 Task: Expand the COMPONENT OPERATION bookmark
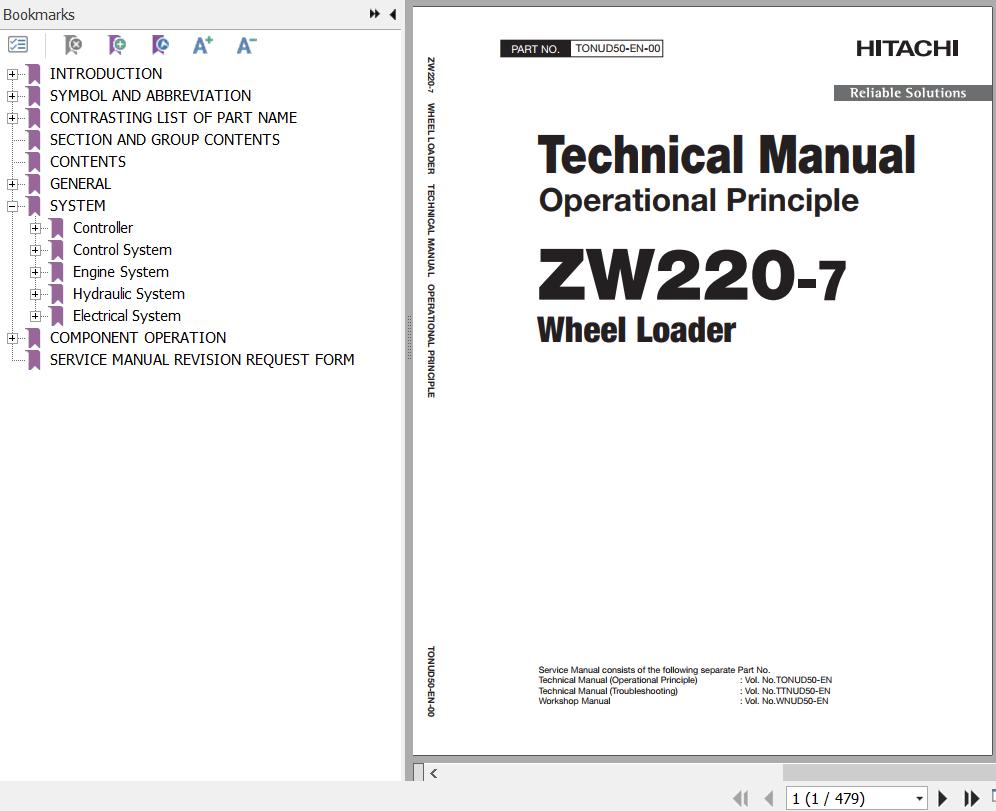coord(12,338)
